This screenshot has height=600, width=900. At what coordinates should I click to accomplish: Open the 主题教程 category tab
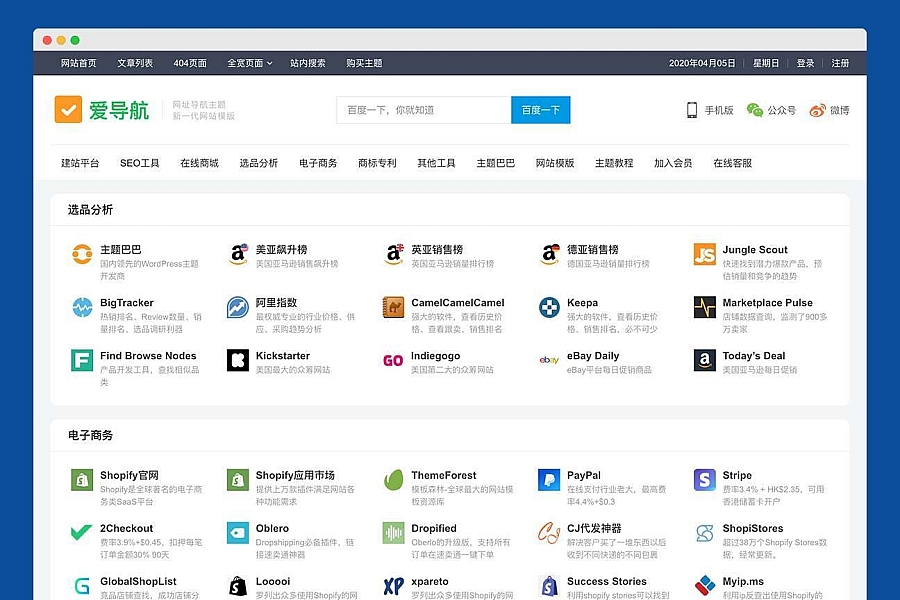[614, 163]
